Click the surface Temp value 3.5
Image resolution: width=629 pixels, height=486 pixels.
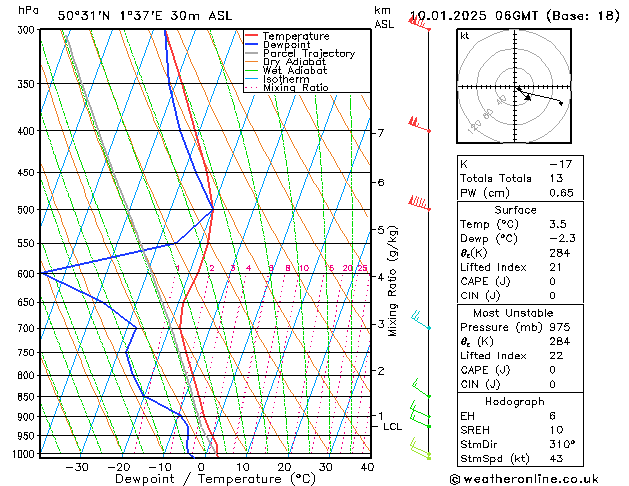click(x=558, y=224)
